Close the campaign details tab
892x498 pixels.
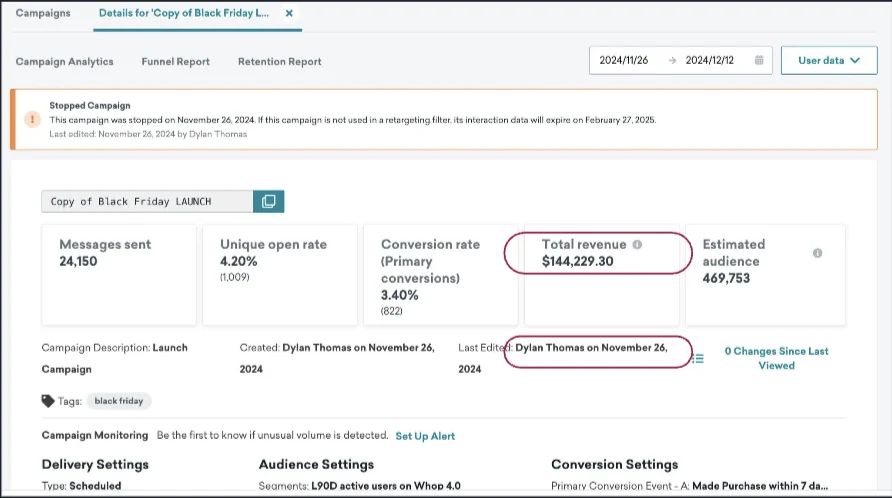(289, 13)
